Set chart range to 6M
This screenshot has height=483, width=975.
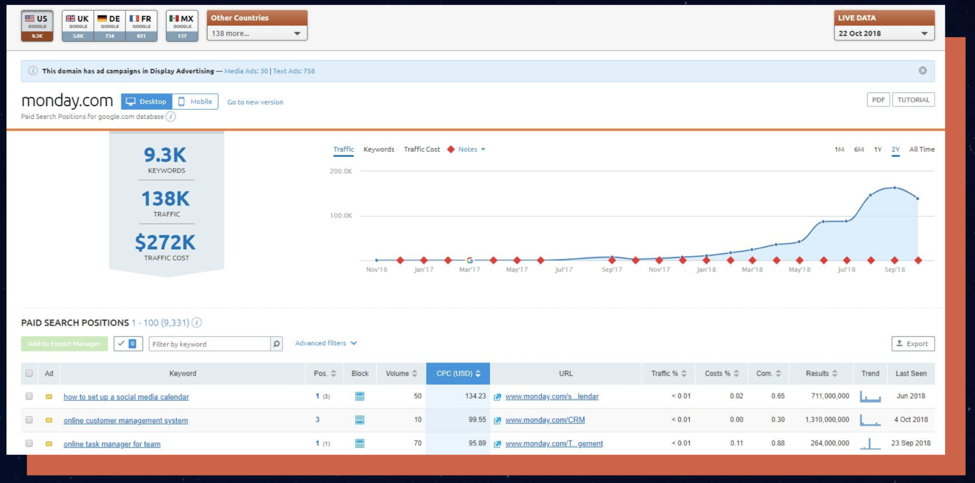point(859,149)
